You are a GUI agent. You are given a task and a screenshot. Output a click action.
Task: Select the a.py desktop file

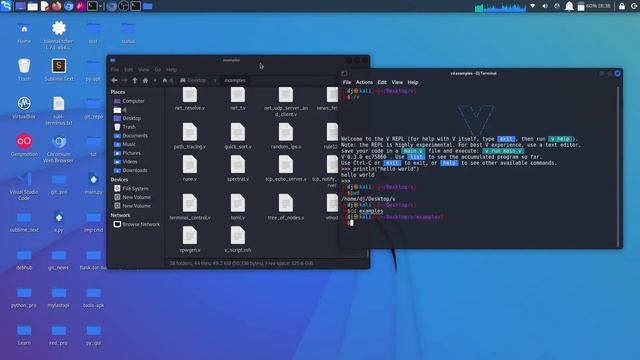tap(59, 221)
